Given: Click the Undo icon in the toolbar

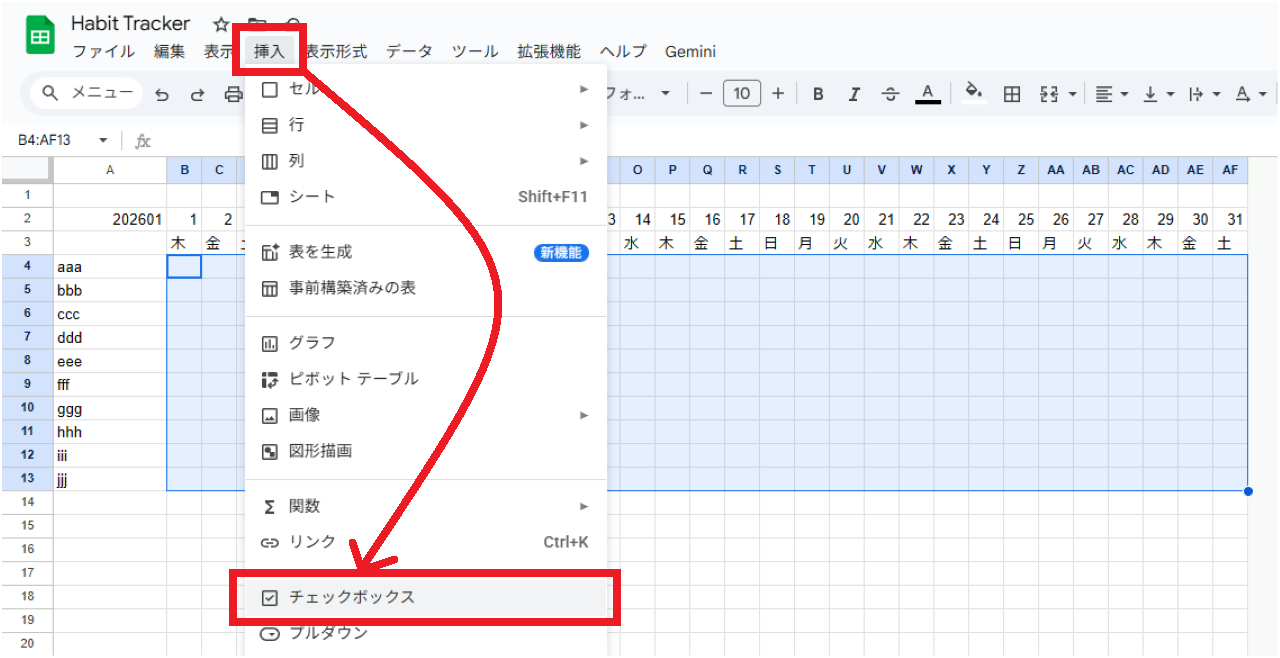Looking at the screenshot, I should pyautogui.click(x=162, y=93).
